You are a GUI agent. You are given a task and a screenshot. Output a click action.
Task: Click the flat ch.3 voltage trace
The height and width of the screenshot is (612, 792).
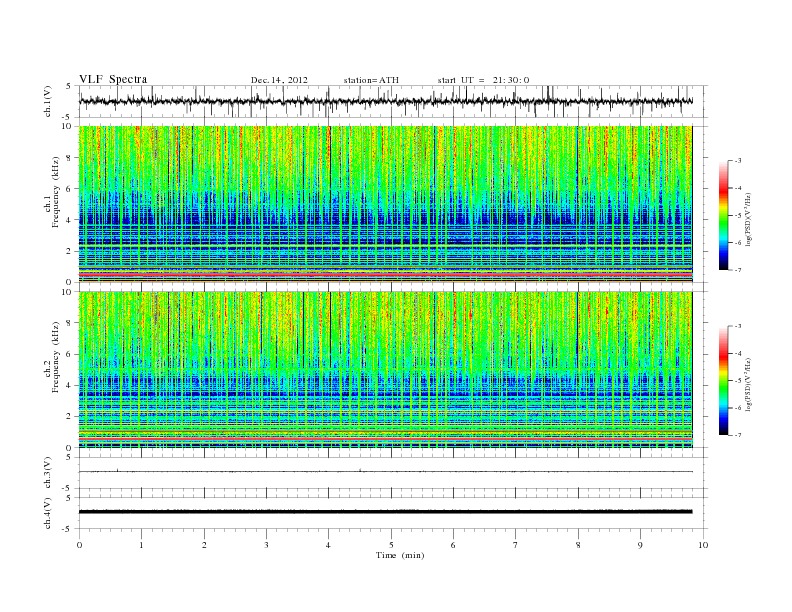point(385,472)
